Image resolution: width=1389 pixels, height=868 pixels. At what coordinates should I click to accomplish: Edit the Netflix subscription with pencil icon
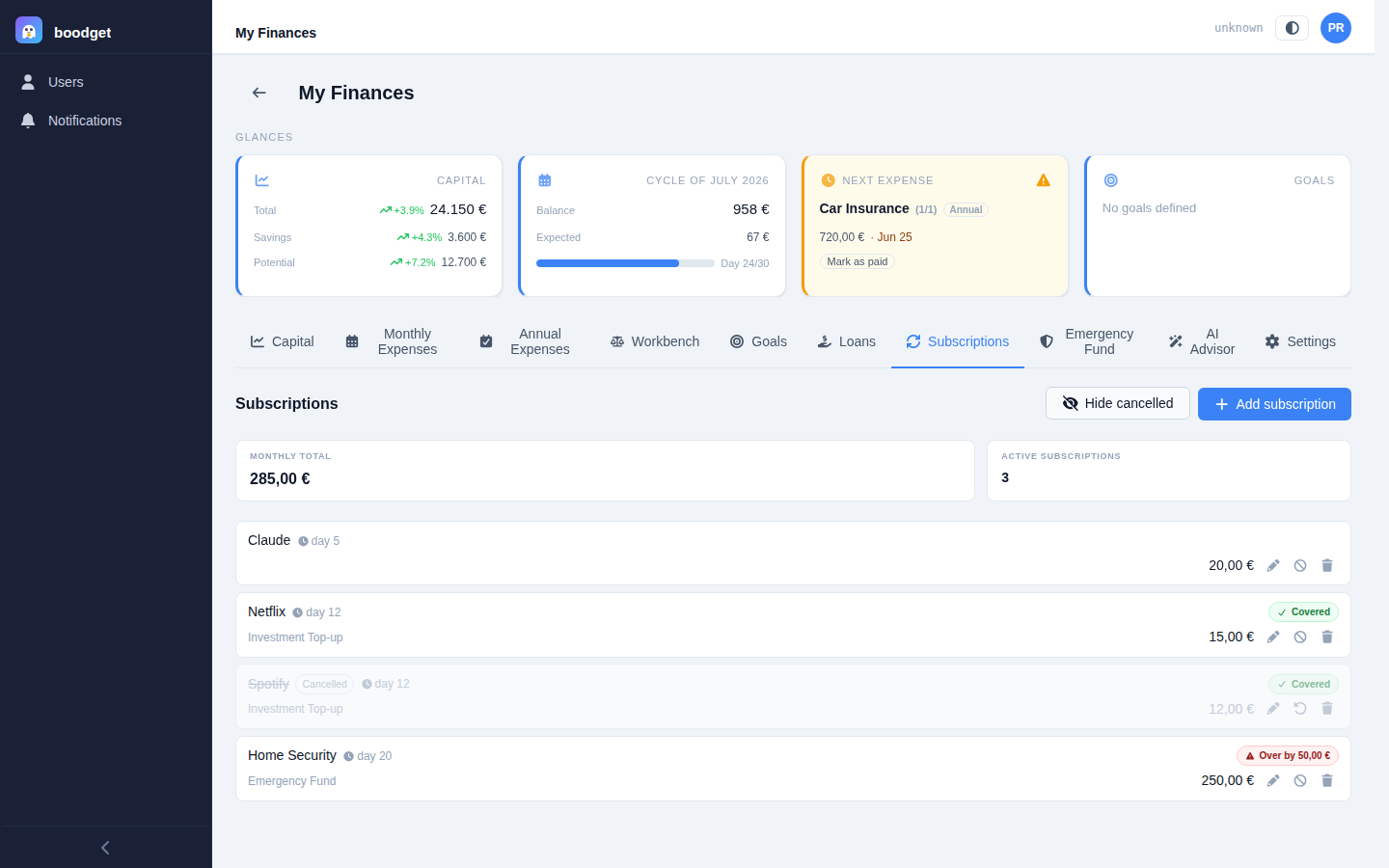point(1273,637)
